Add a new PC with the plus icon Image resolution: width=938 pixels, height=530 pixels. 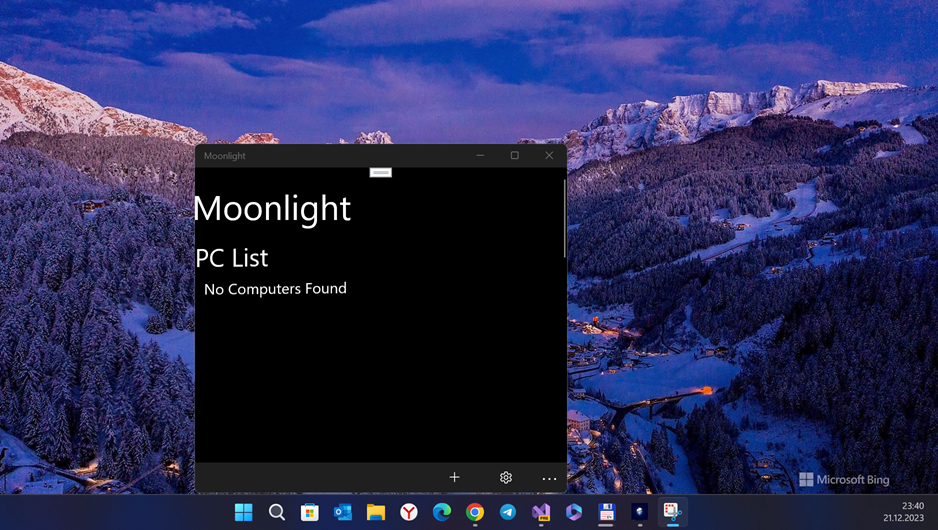click(x=455, y=477)
